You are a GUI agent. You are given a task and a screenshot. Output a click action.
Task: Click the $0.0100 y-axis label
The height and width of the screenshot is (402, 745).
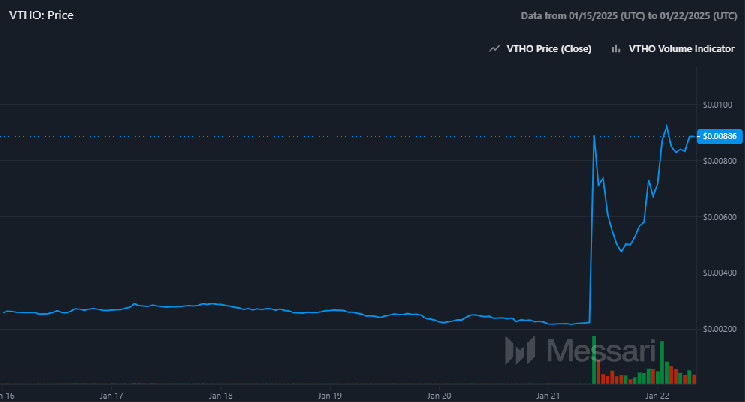click(717, 105)
